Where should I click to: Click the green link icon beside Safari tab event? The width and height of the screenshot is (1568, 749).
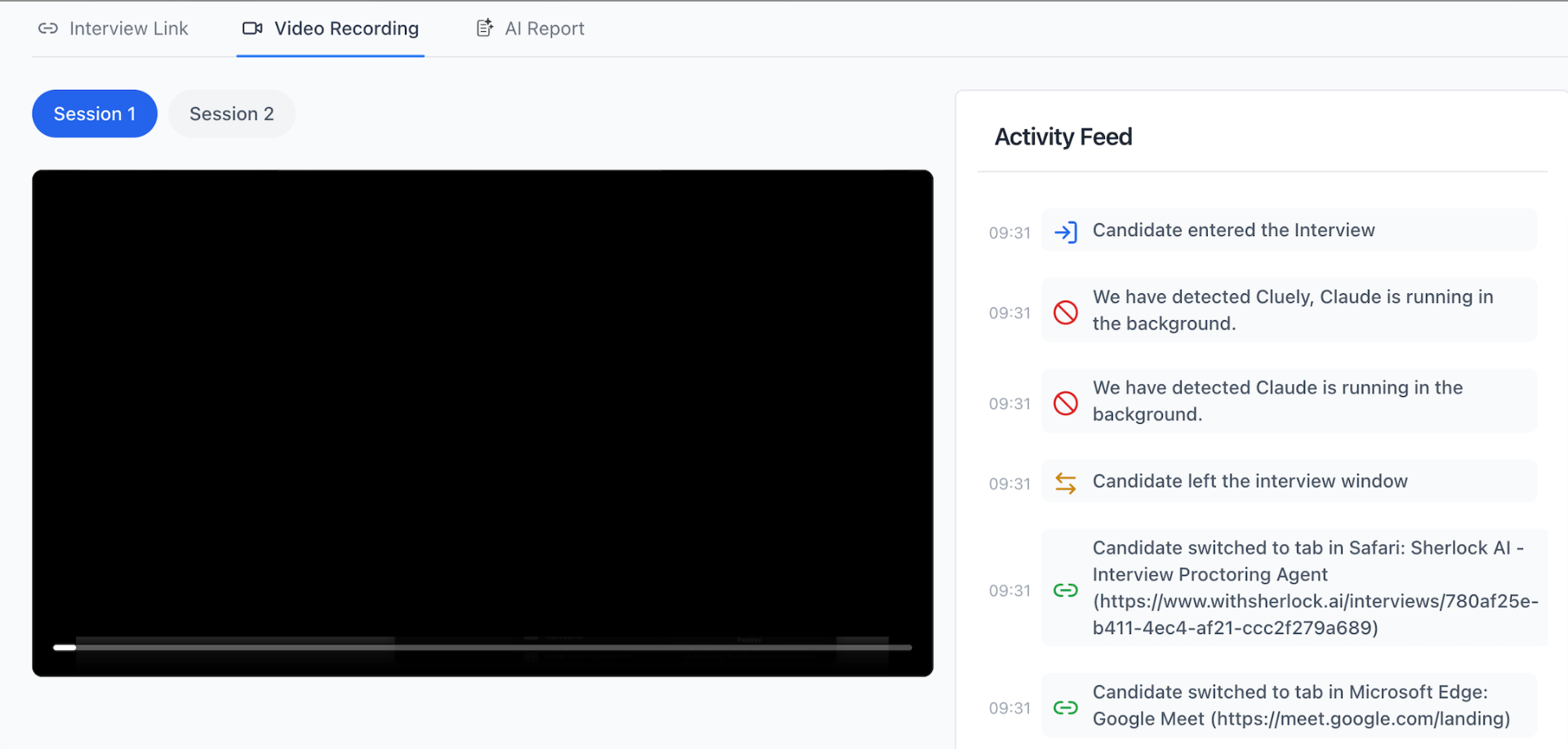(x=1066, y=590)
